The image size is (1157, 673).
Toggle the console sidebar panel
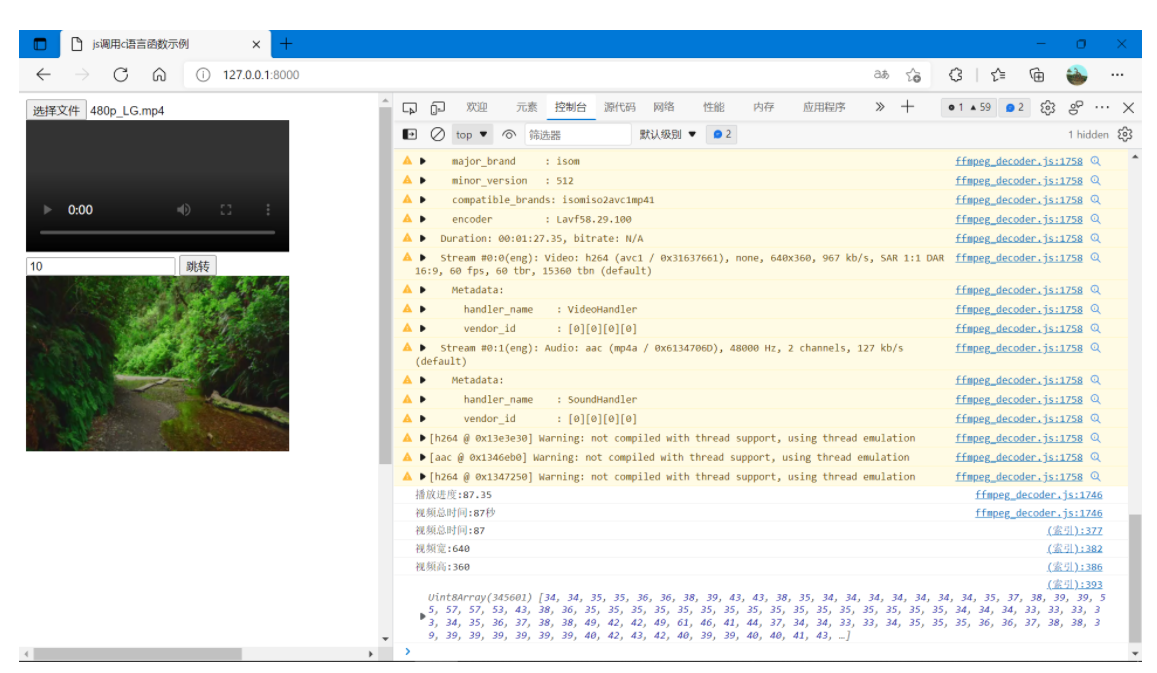tap(410, 134)
